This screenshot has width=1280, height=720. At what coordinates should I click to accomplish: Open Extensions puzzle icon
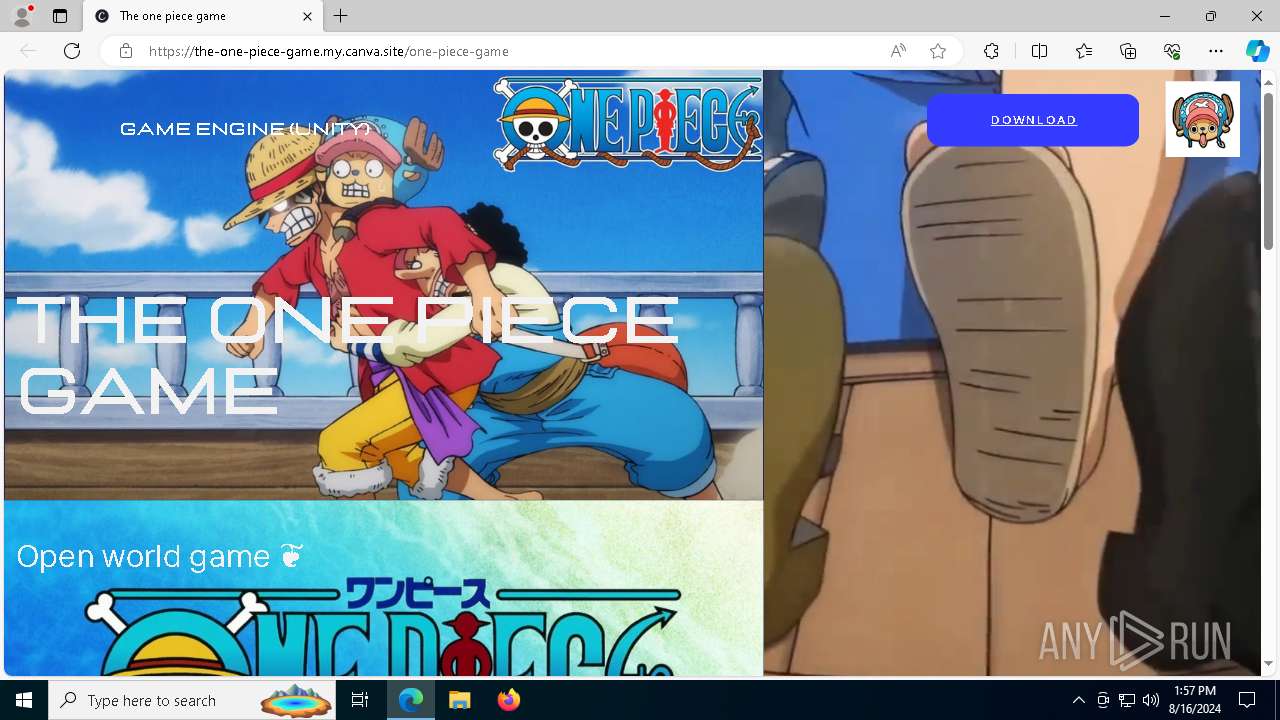(991, 51)
